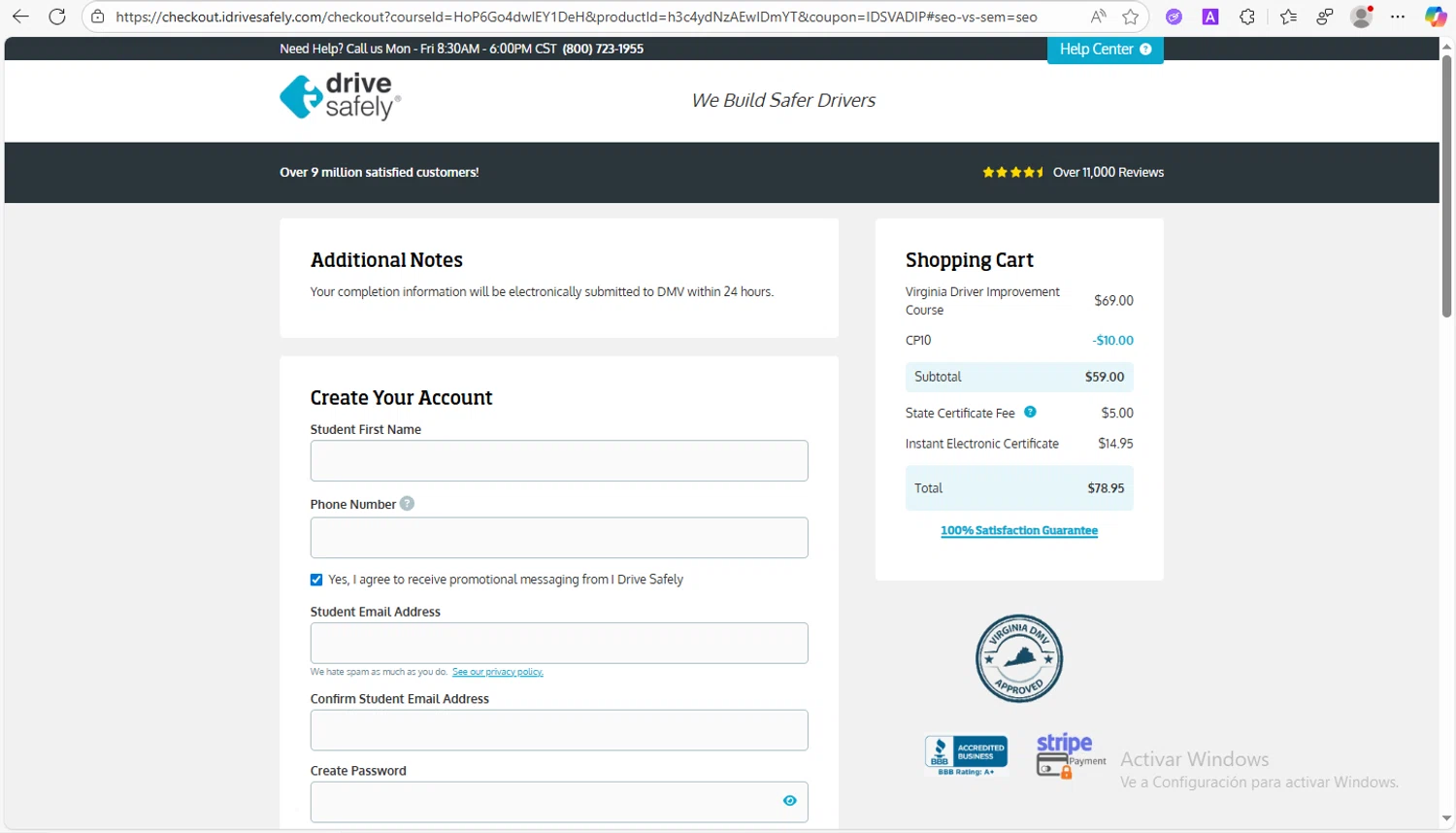Focus the Student First Name field

coord(559,461)
